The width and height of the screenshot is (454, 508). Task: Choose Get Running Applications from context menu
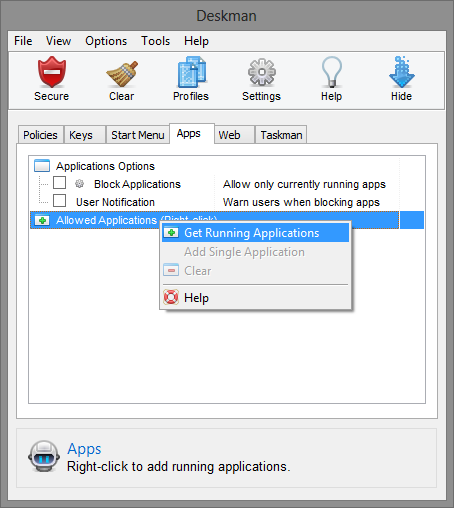tap(256, 233)
